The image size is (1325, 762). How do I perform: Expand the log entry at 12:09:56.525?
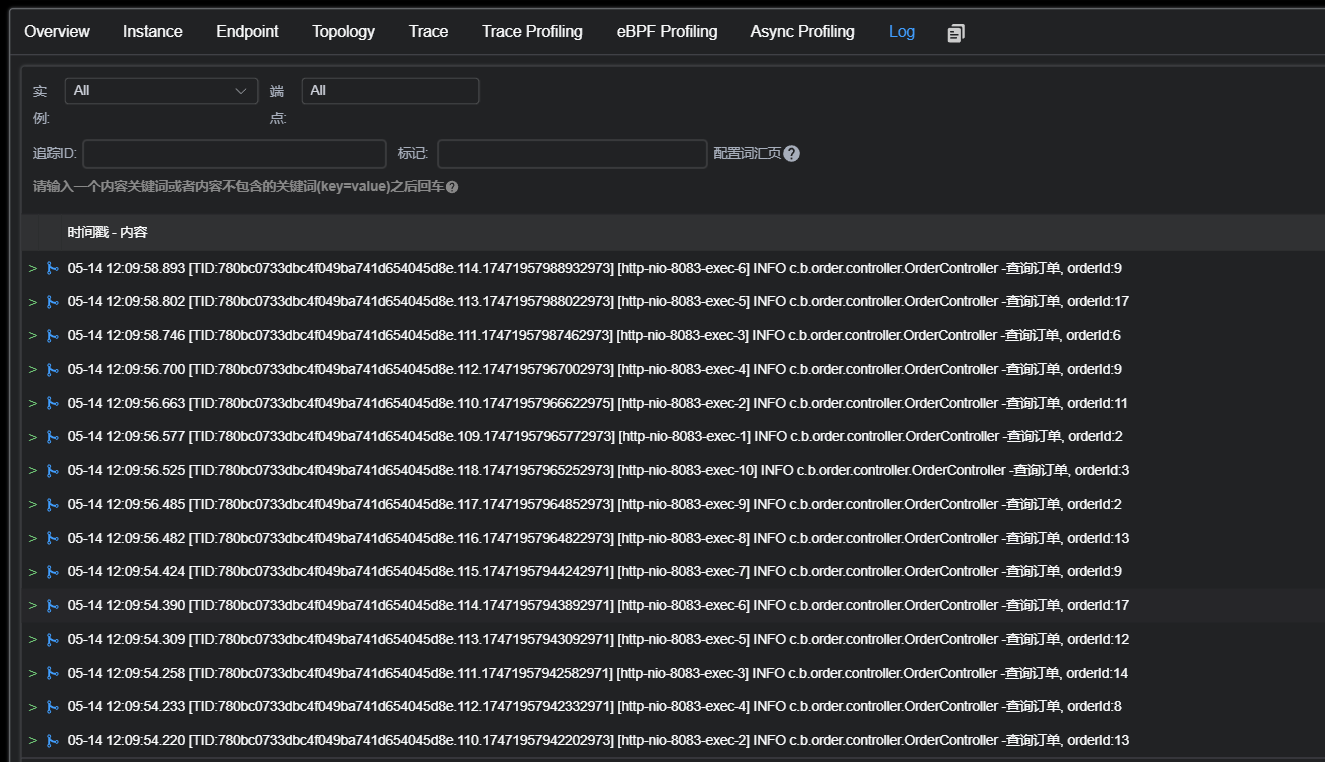tap(33, 471)
